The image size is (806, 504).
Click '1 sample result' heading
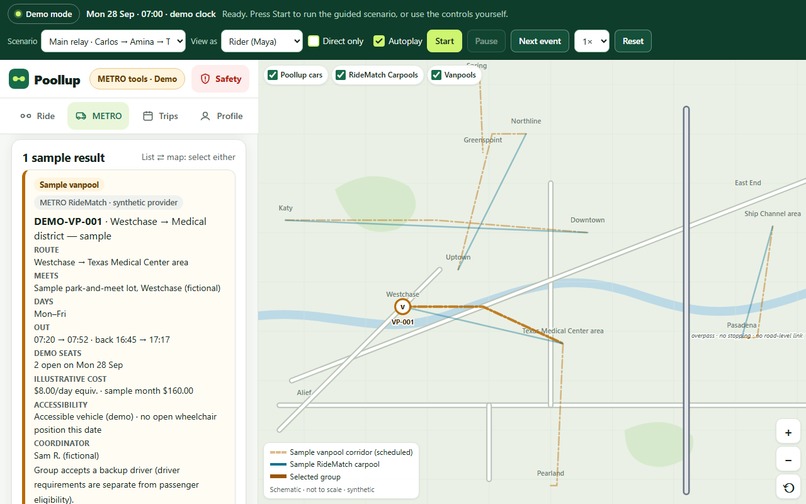coord(63,158)
